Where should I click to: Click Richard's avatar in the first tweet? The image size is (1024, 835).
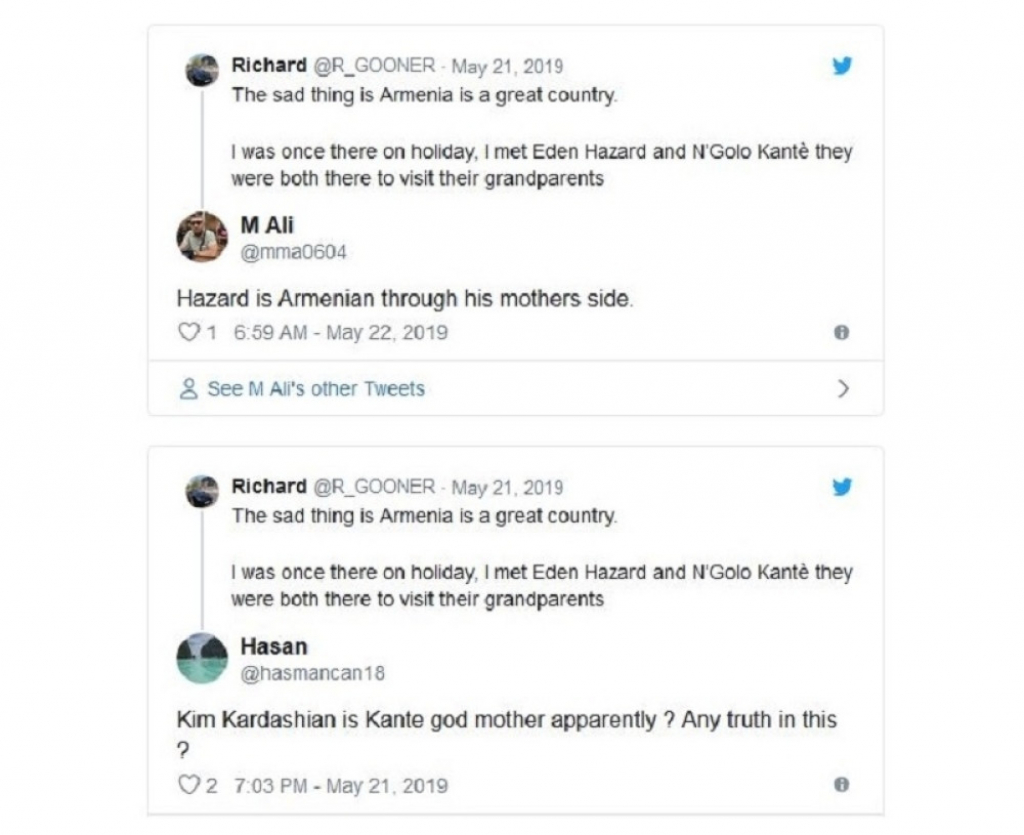click(x=202, y=70)
